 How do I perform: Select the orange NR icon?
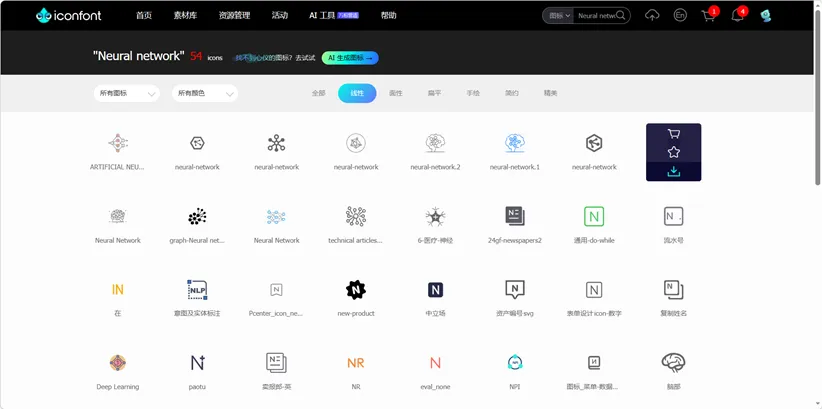[x=355, y=363]
